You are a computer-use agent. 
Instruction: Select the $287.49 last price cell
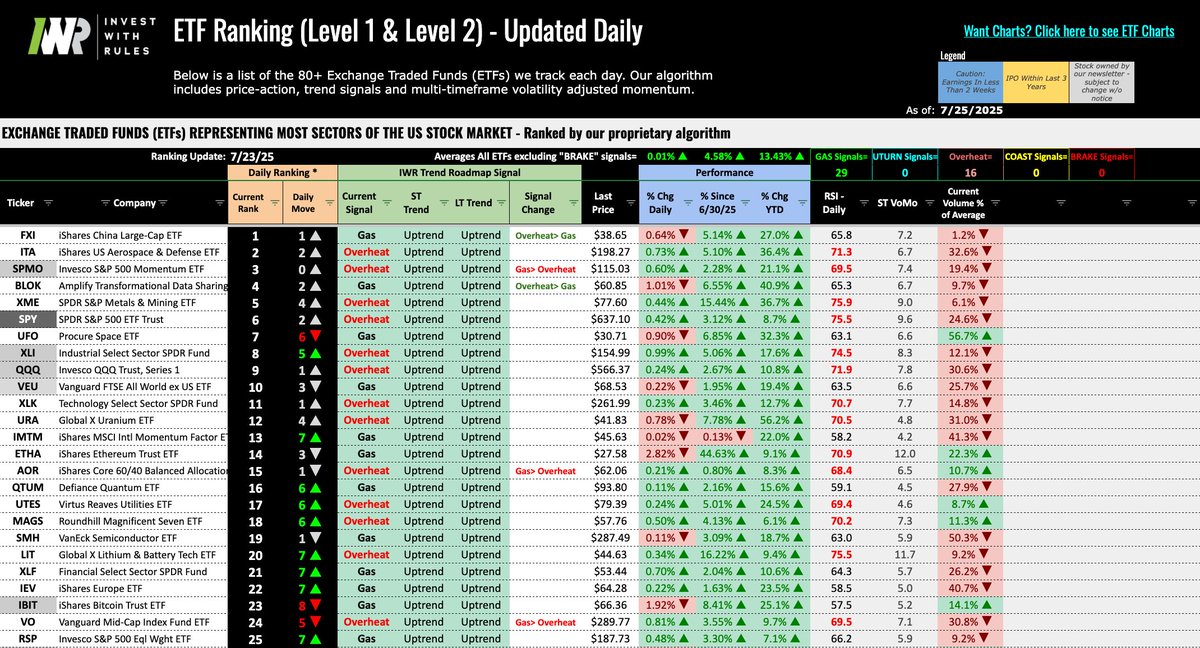click(x=610, y=538)
